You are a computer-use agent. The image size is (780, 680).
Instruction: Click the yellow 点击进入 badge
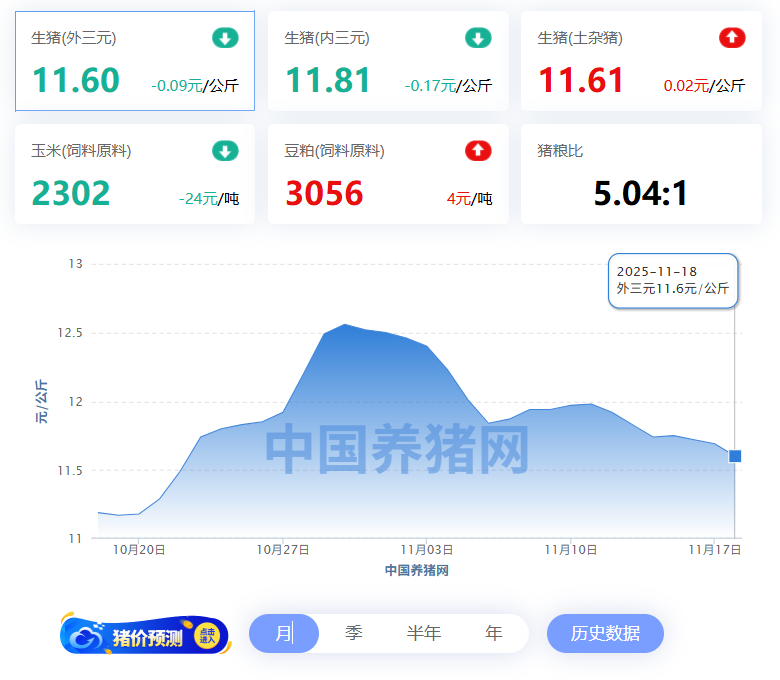(x=208, y=635)
